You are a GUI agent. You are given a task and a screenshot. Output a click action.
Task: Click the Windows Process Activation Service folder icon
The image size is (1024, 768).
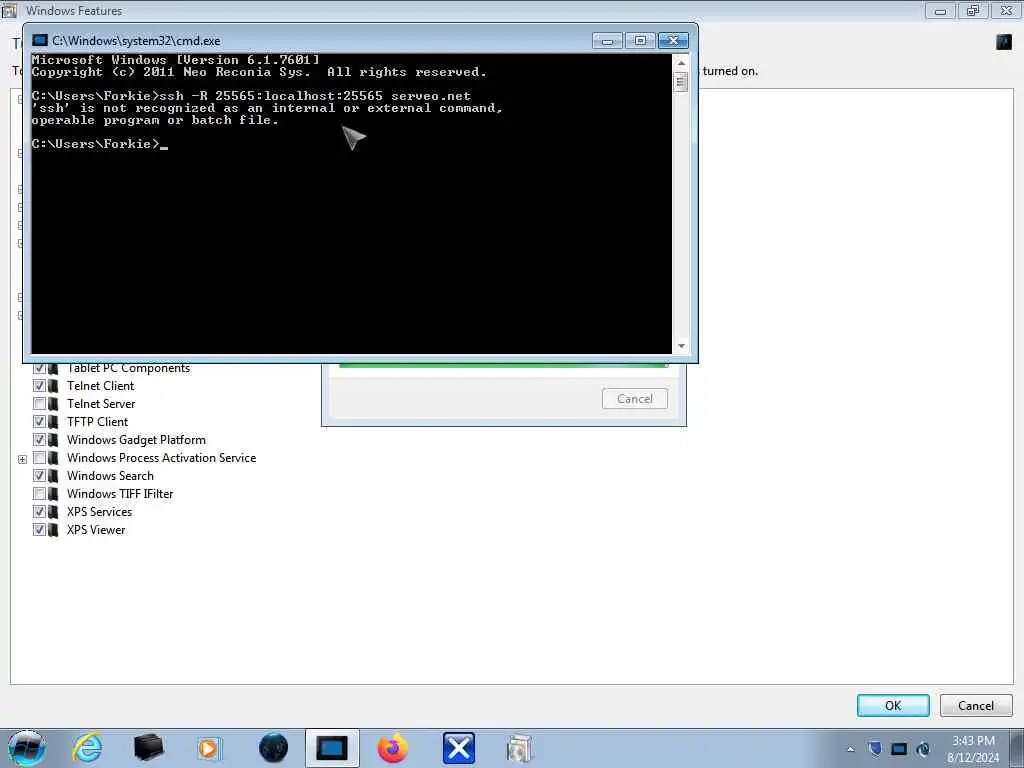[54, 458]
